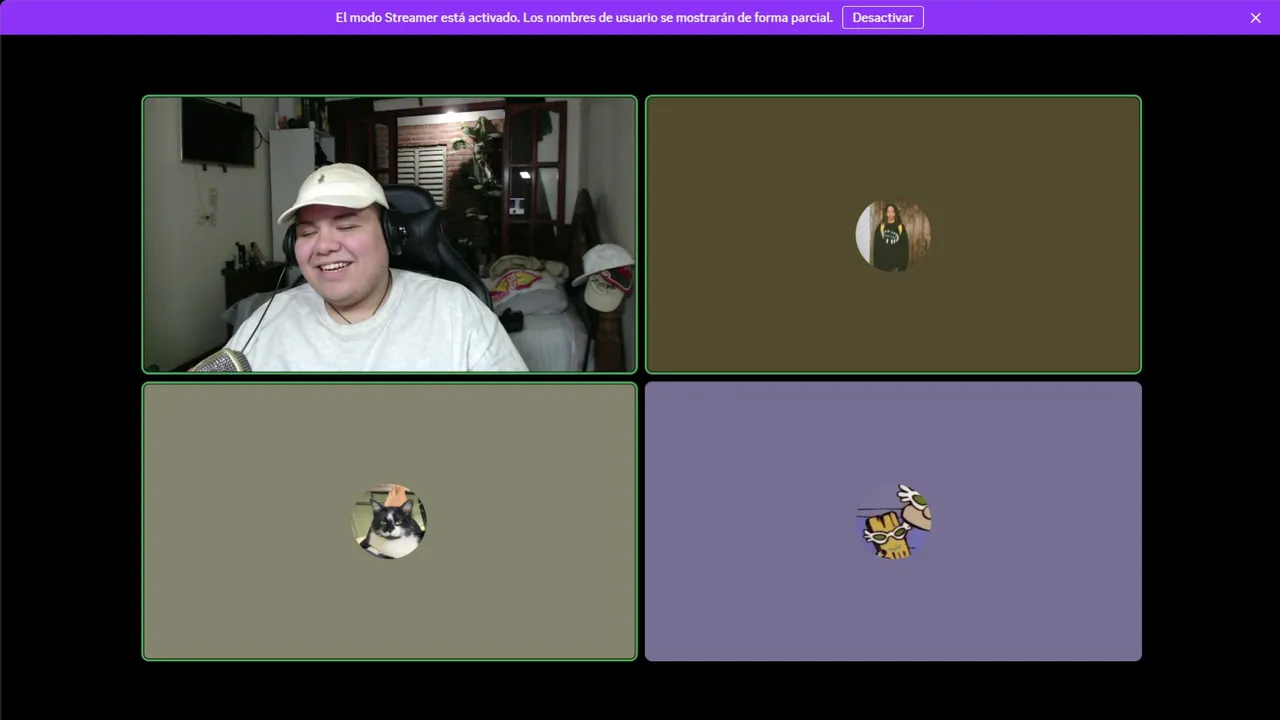
Task: Select the webcam video tile of man in cap
Action: [389, 234]
